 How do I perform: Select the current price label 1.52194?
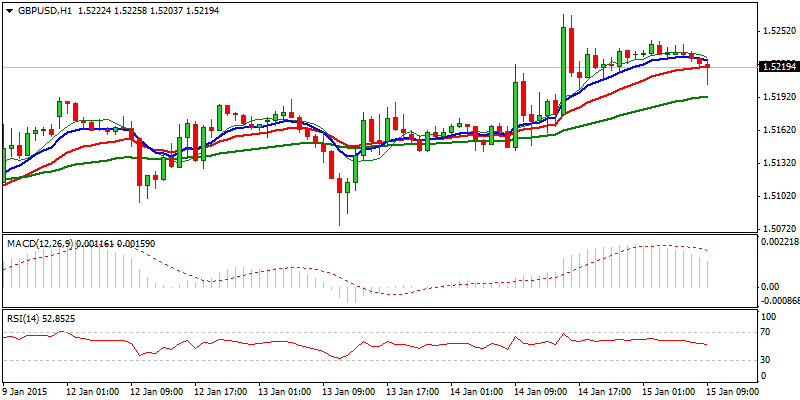[778, 67]
